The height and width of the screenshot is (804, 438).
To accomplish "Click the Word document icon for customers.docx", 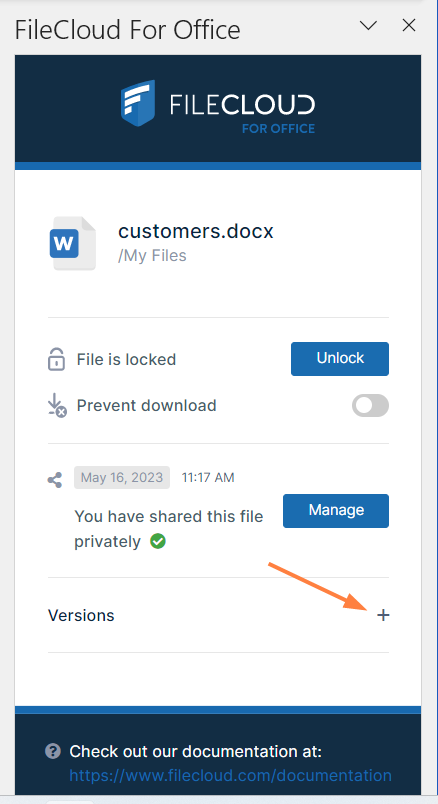I will click(x=72, y=243).
